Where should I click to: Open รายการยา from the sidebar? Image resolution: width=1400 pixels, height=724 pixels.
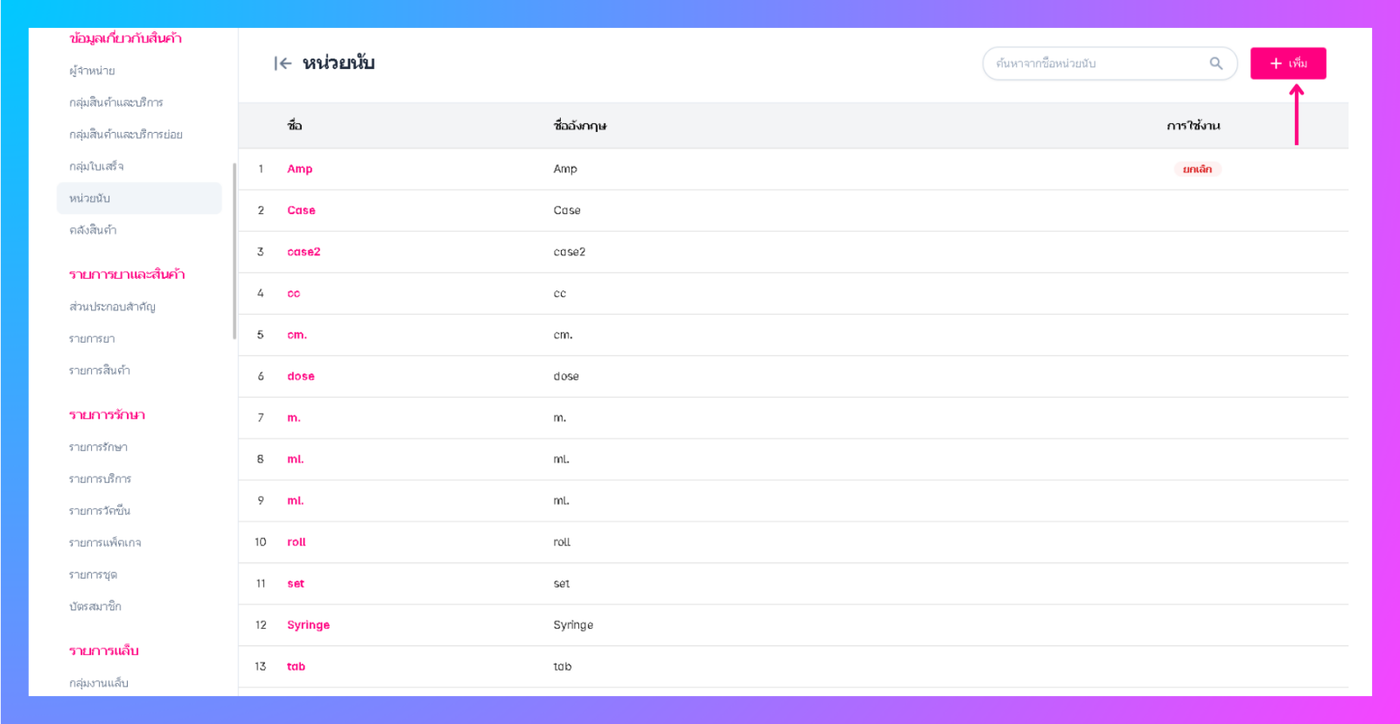[92, 339]
